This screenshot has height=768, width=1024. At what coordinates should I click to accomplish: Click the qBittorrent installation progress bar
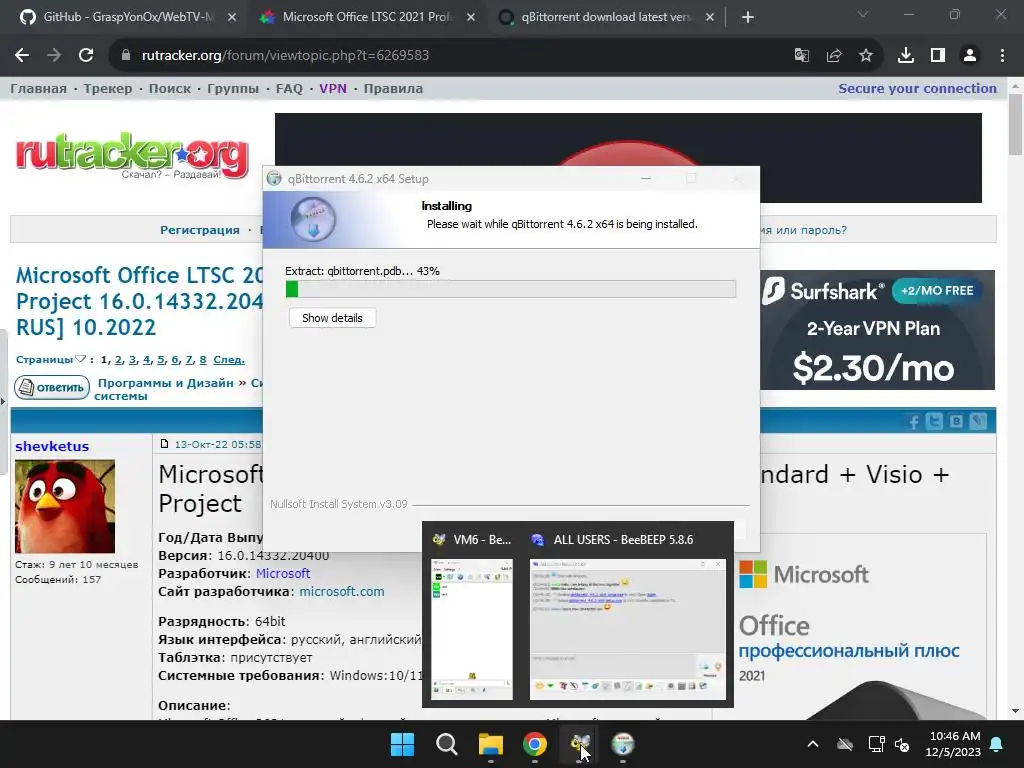pyautogui.click(x=511, y=289)
